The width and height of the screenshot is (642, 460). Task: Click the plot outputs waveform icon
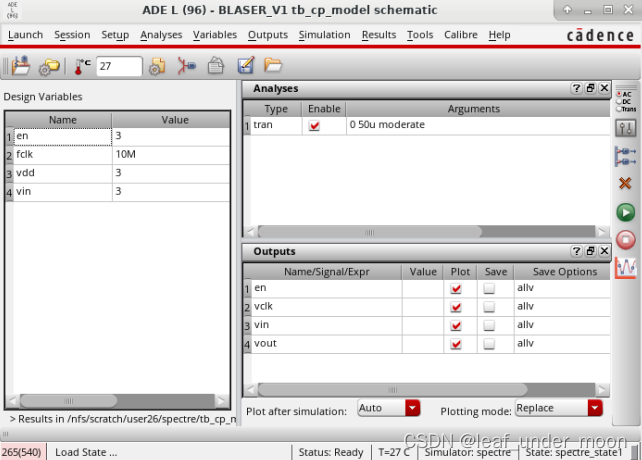click(626, 268)
